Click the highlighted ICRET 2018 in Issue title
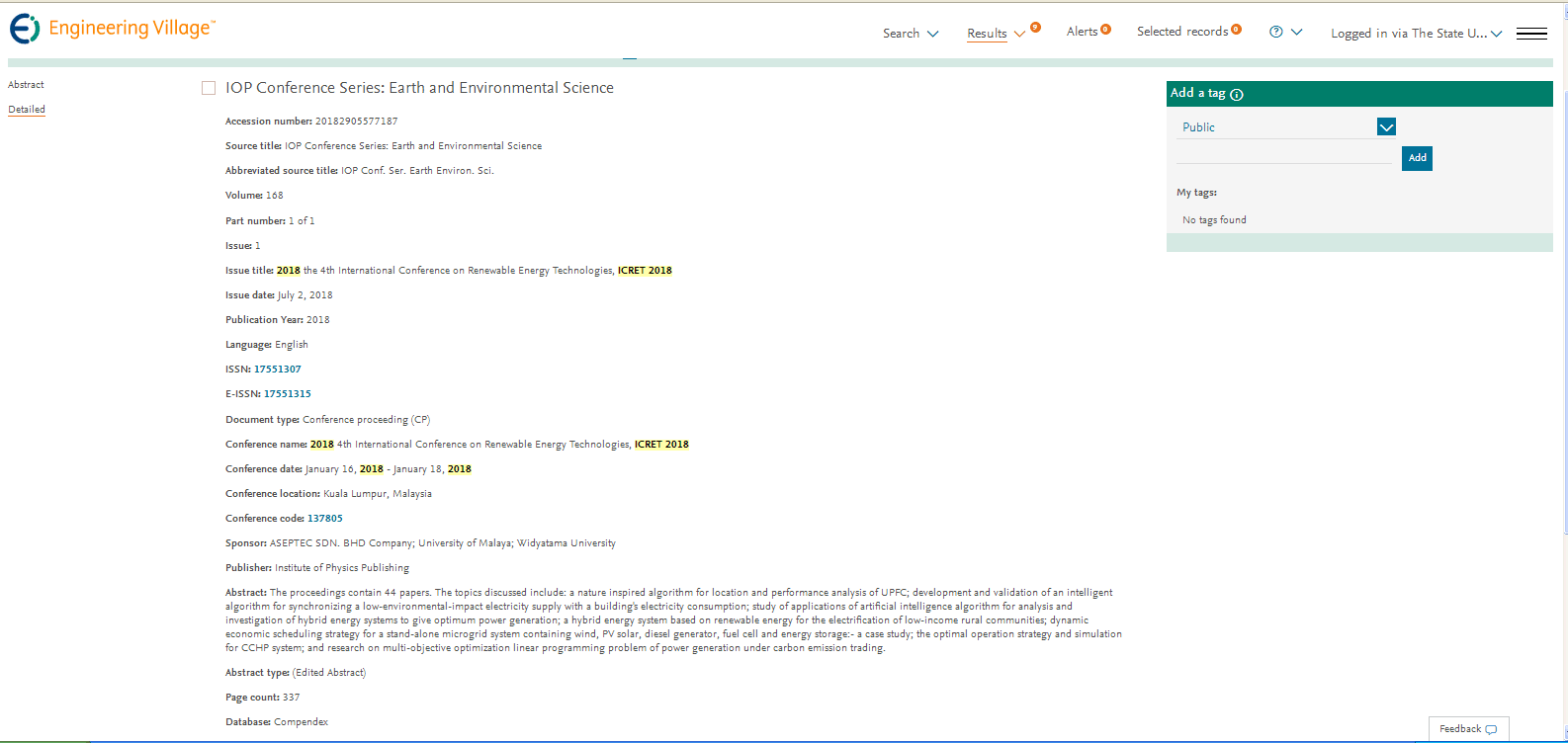The width and height of the screenshot is (1568, 743). 645,271
